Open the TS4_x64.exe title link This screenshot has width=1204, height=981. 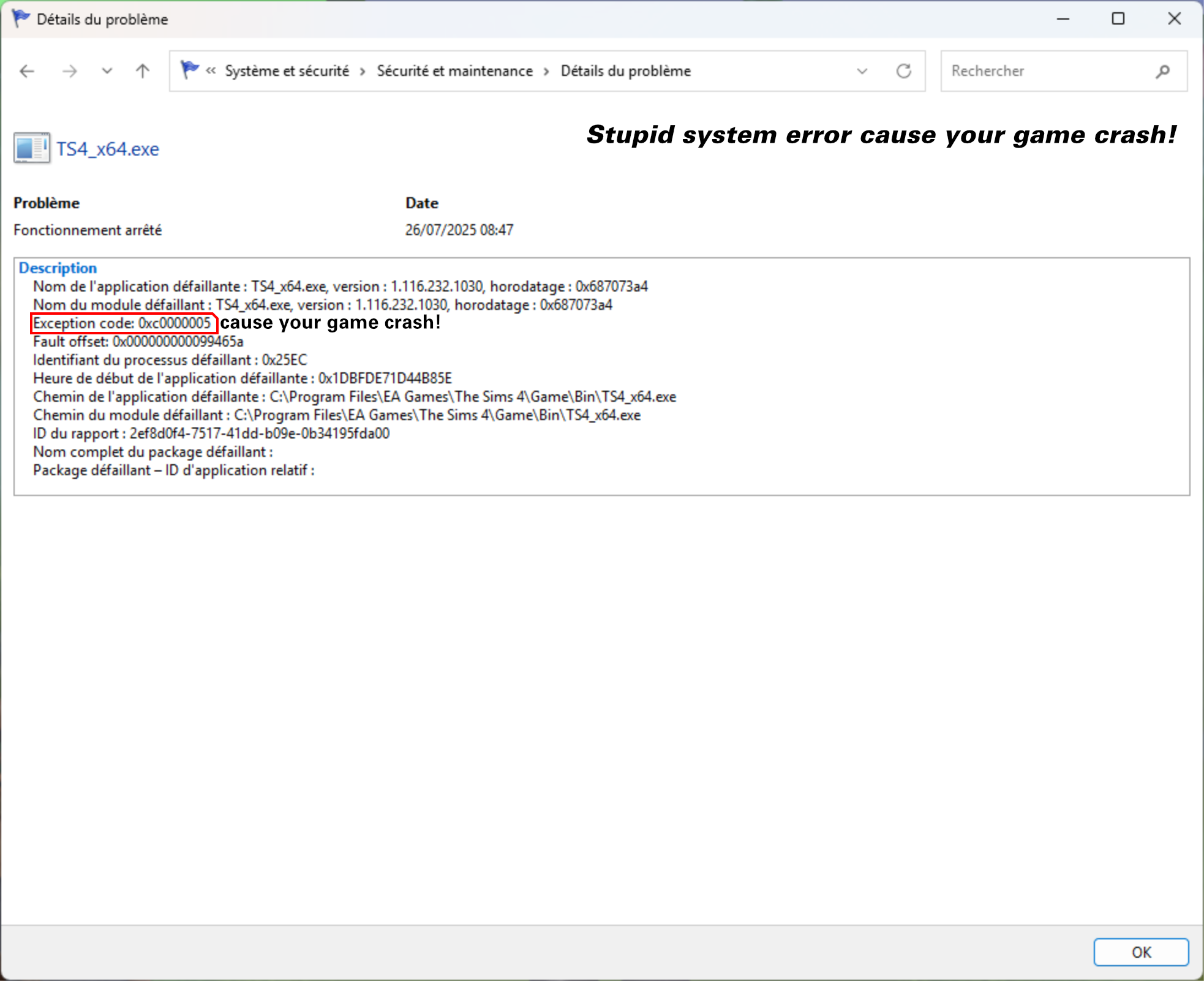tap(108, 149)
